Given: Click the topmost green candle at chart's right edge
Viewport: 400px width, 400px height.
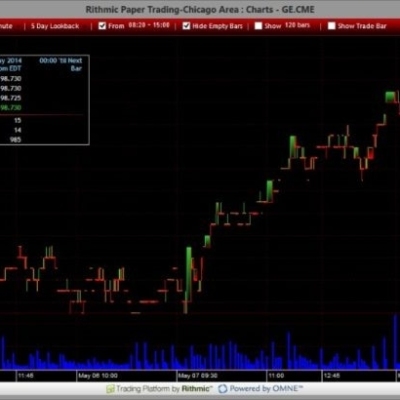Looking at the screenshot, I should tap(390, 97).
